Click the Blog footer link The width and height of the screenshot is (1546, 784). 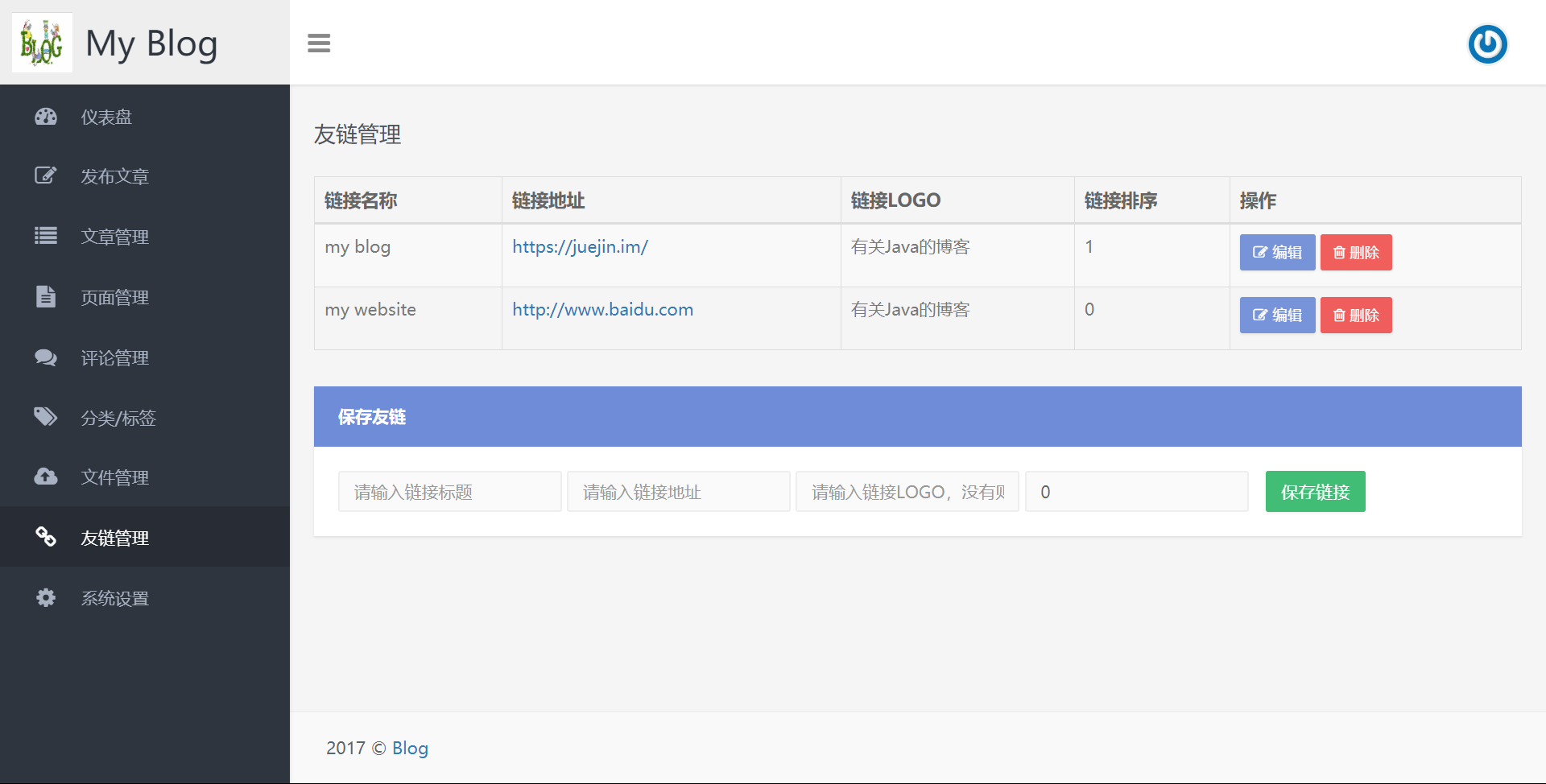click(x=410, y=748)
